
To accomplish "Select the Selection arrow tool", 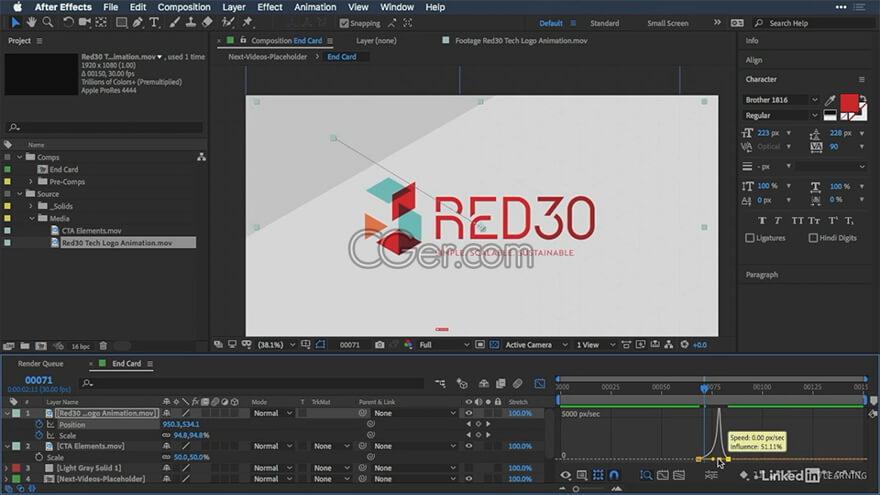I will 15,22.
